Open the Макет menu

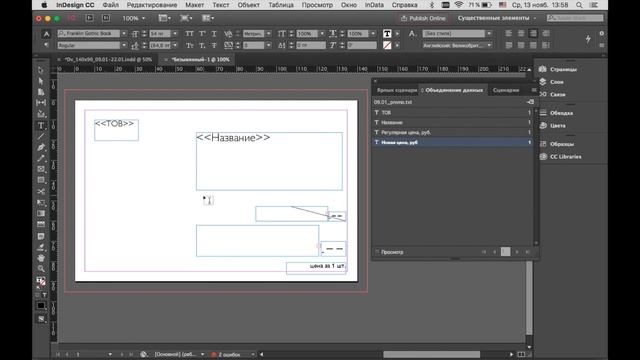click(x=194, y=5)
